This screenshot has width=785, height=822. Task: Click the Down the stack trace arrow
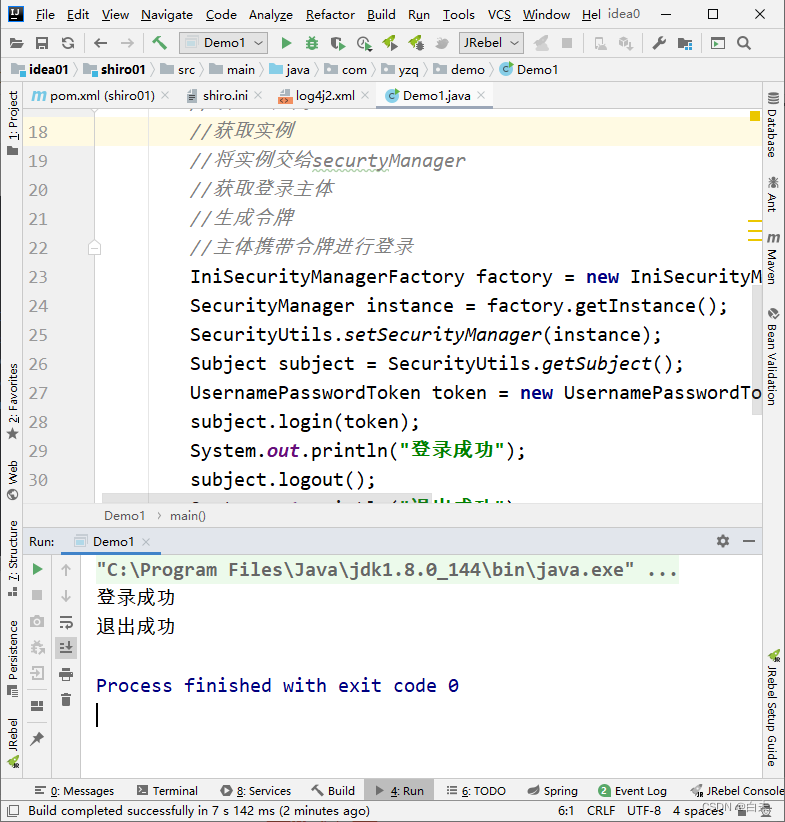coord(66,596)
